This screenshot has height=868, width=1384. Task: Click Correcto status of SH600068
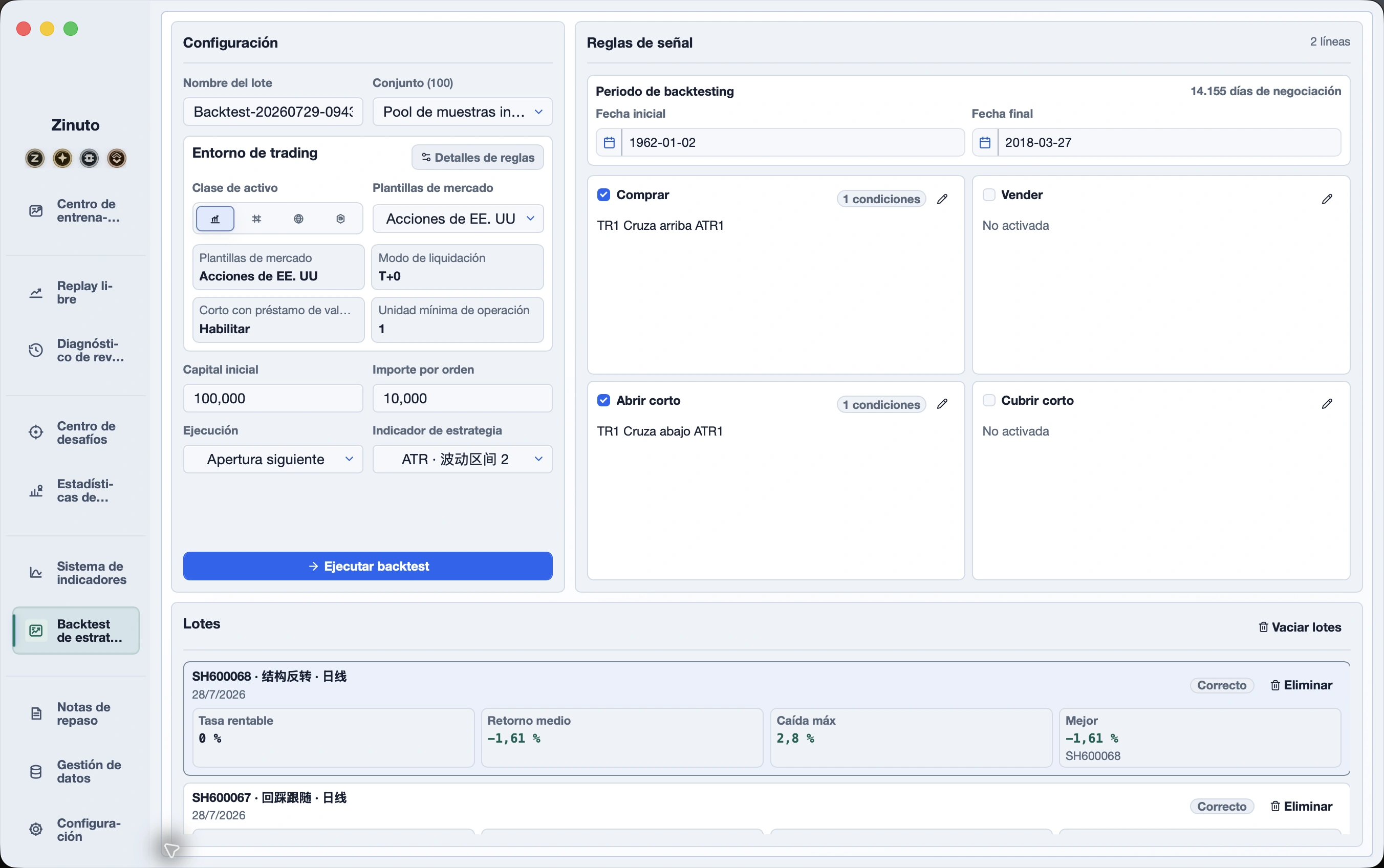click(1222, 685)
